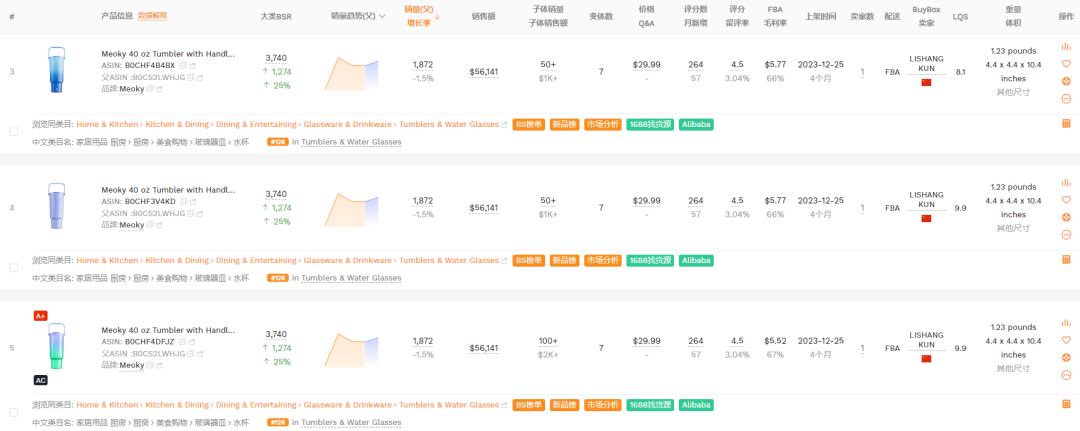Click the 1688找货源 button in row 4
This screenshot has width=1080, height=431.
coord(650,260)
